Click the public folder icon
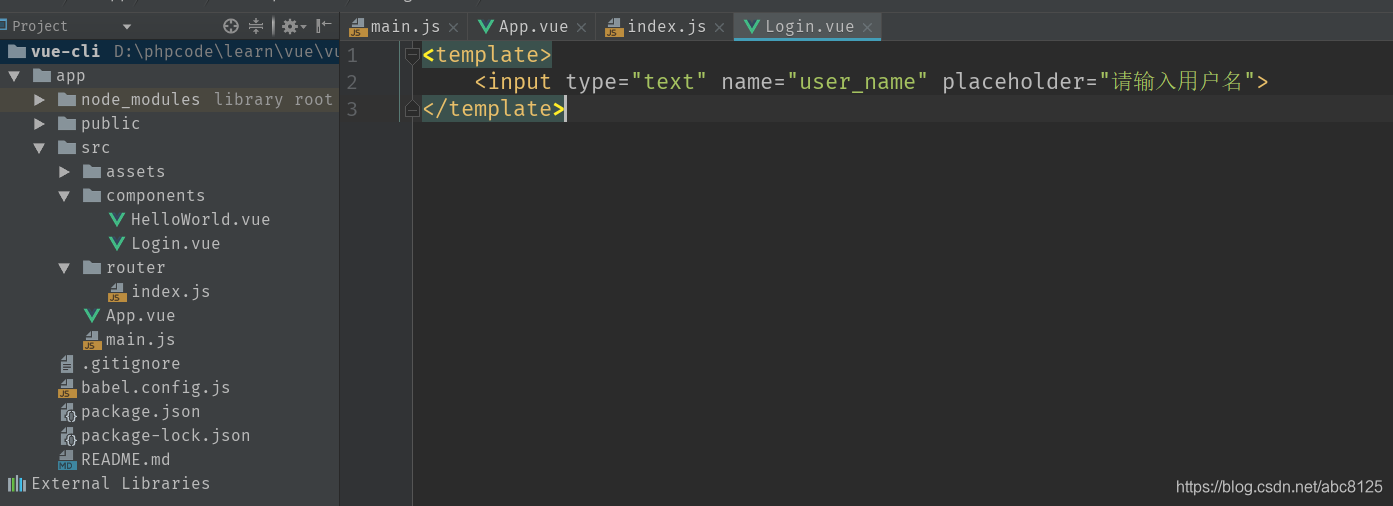The width and height of the screenshot is (1393, 506). click(x=66, y=123)
